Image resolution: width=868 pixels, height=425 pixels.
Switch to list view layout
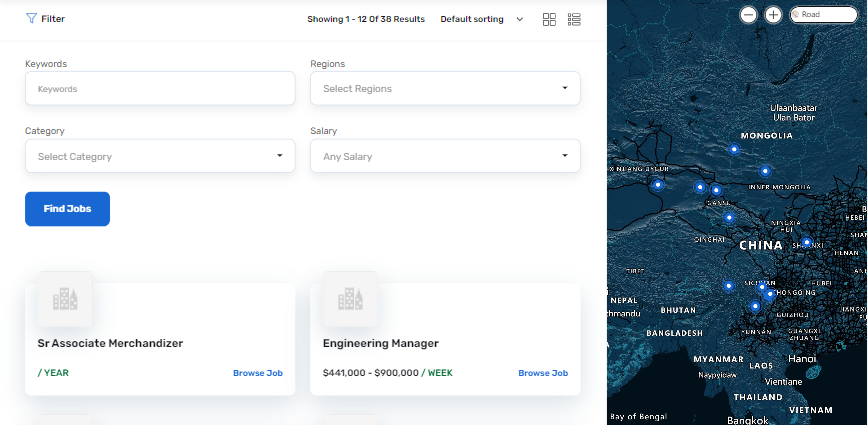574,19
